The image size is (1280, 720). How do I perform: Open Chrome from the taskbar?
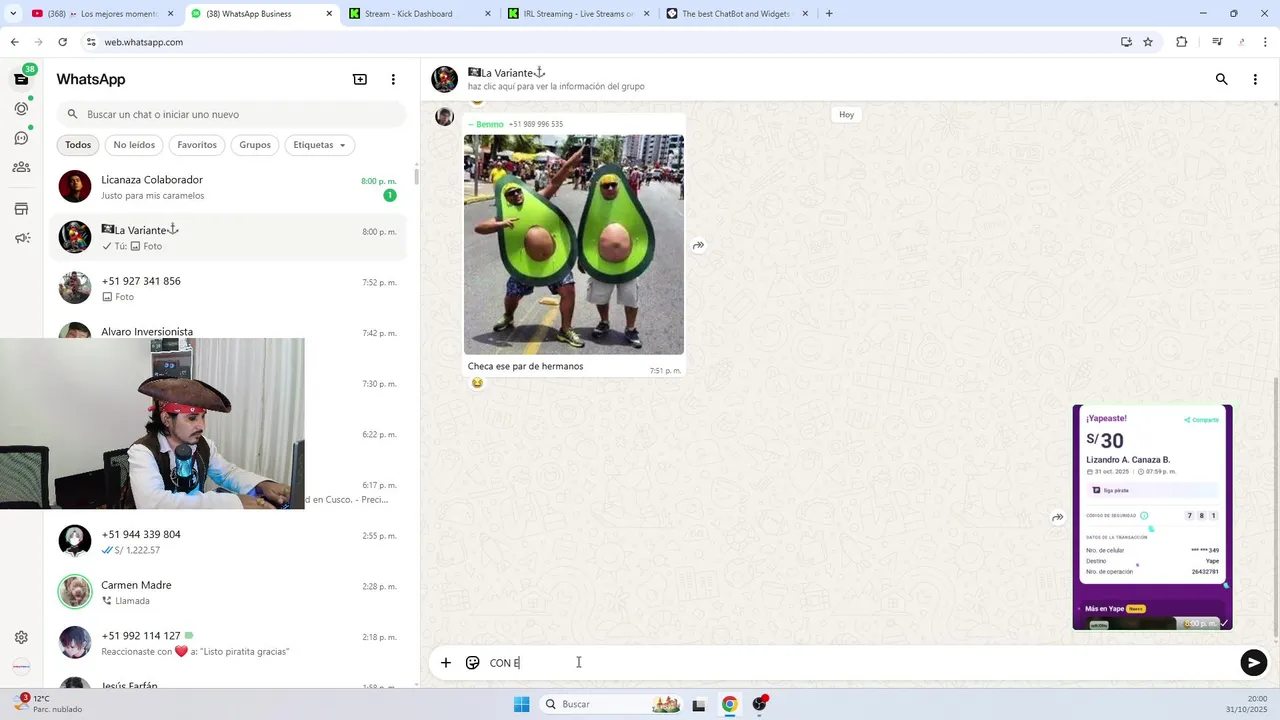click(x=730, y=704)
